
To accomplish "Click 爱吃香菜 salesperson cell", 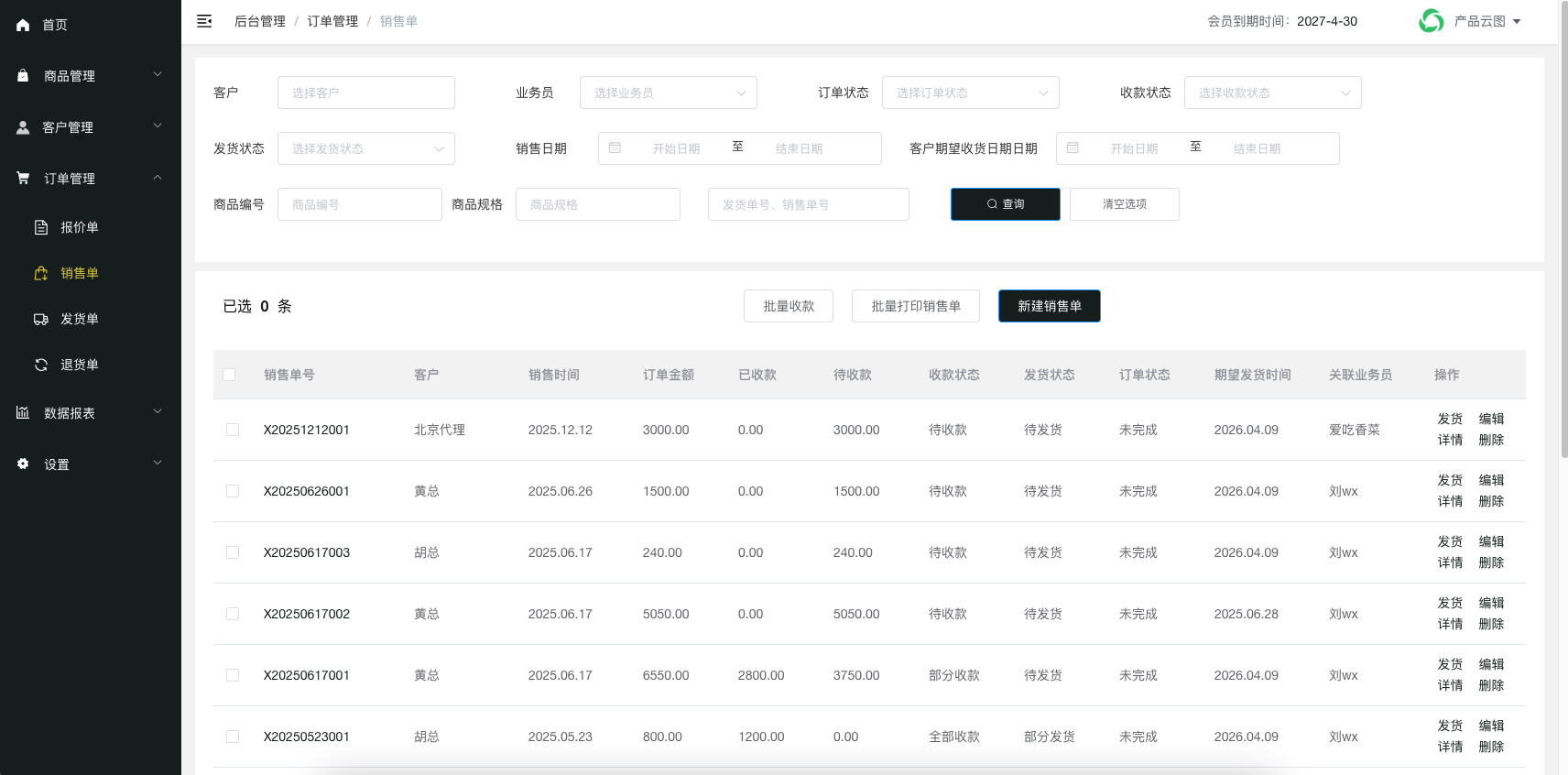I will tap(1355, 430).
